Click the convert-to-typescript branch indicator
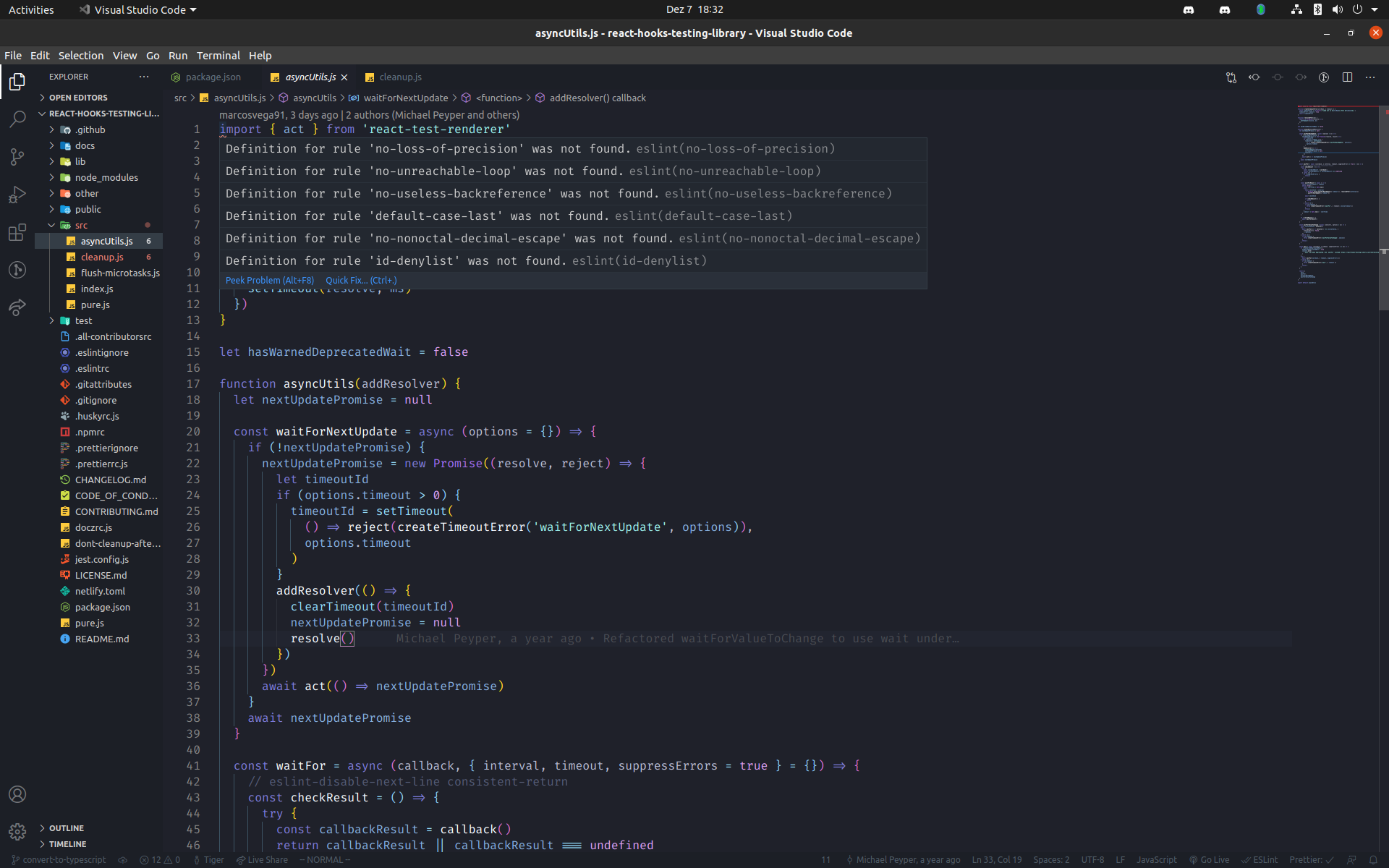Viewport: 1389px width, 868px height. [59, 860]
